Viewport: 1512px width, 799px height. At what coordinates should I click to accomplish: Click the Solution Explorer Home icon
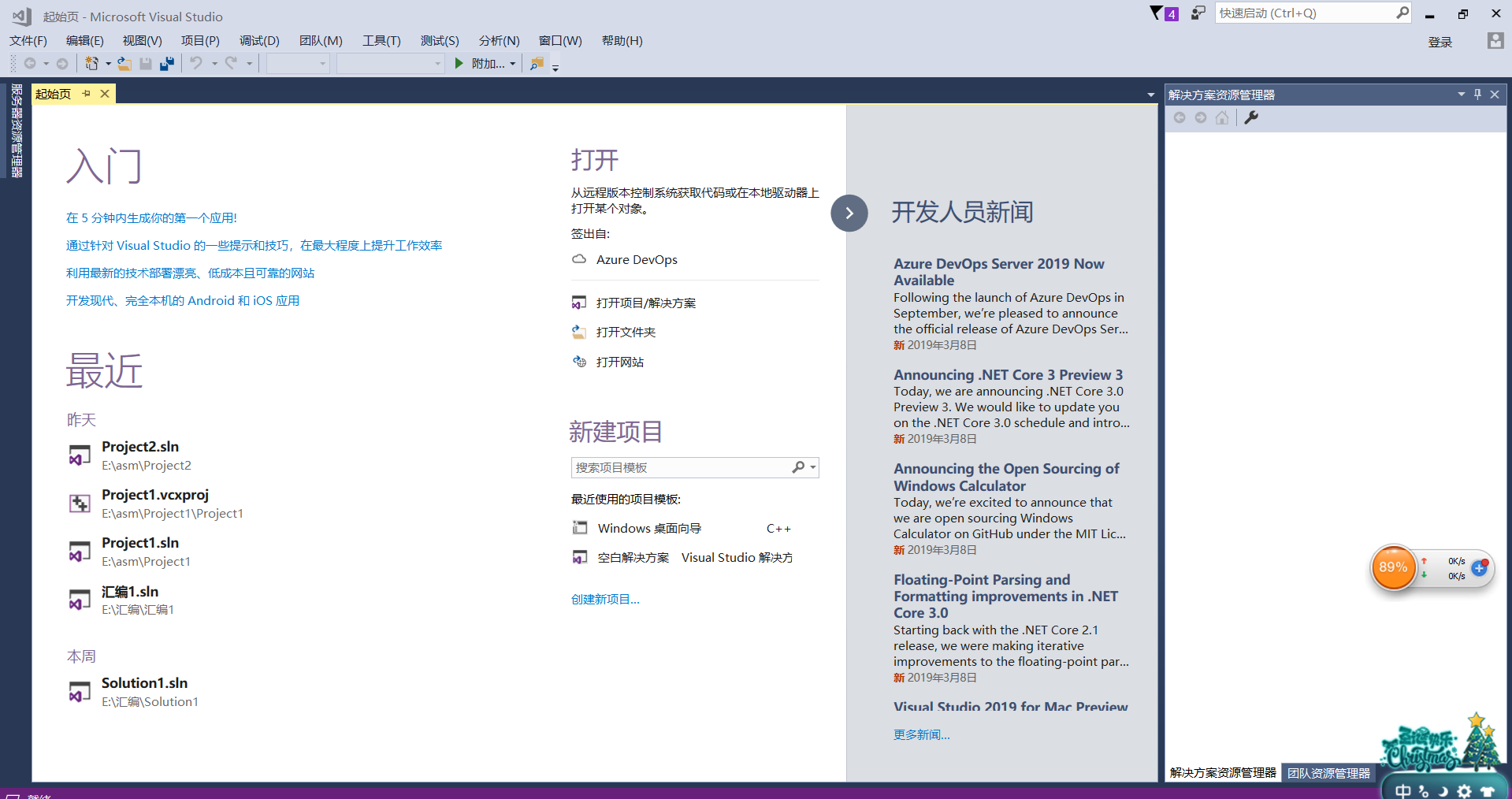tap(1222, 117)
